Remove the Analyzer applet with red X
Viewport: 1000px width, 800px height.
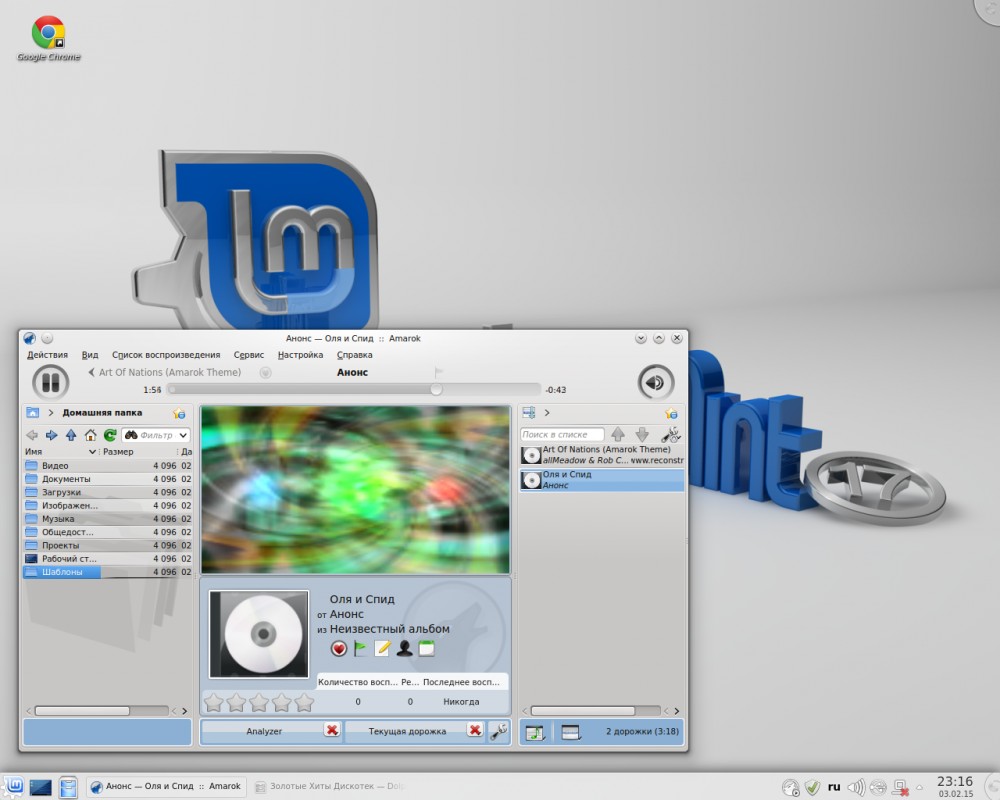click(x=331, y=731)
